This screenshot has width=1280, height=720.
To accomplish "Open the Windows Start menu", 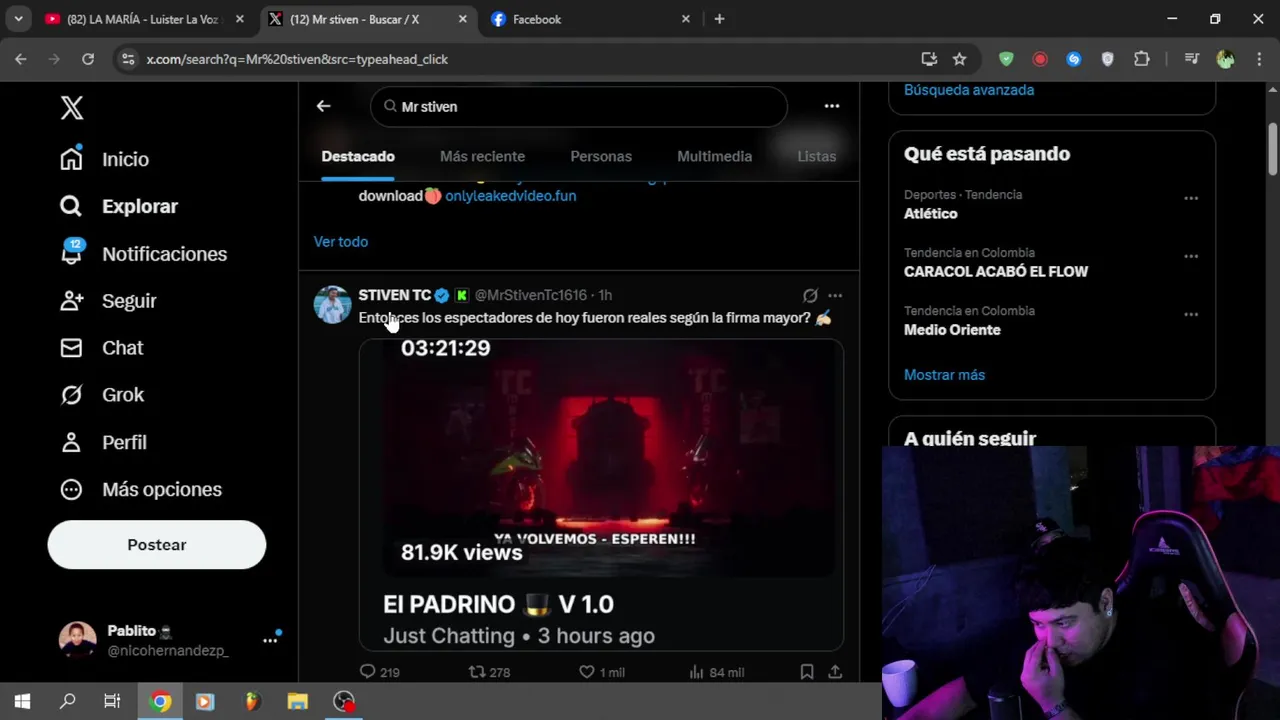I will click(22, 701).
